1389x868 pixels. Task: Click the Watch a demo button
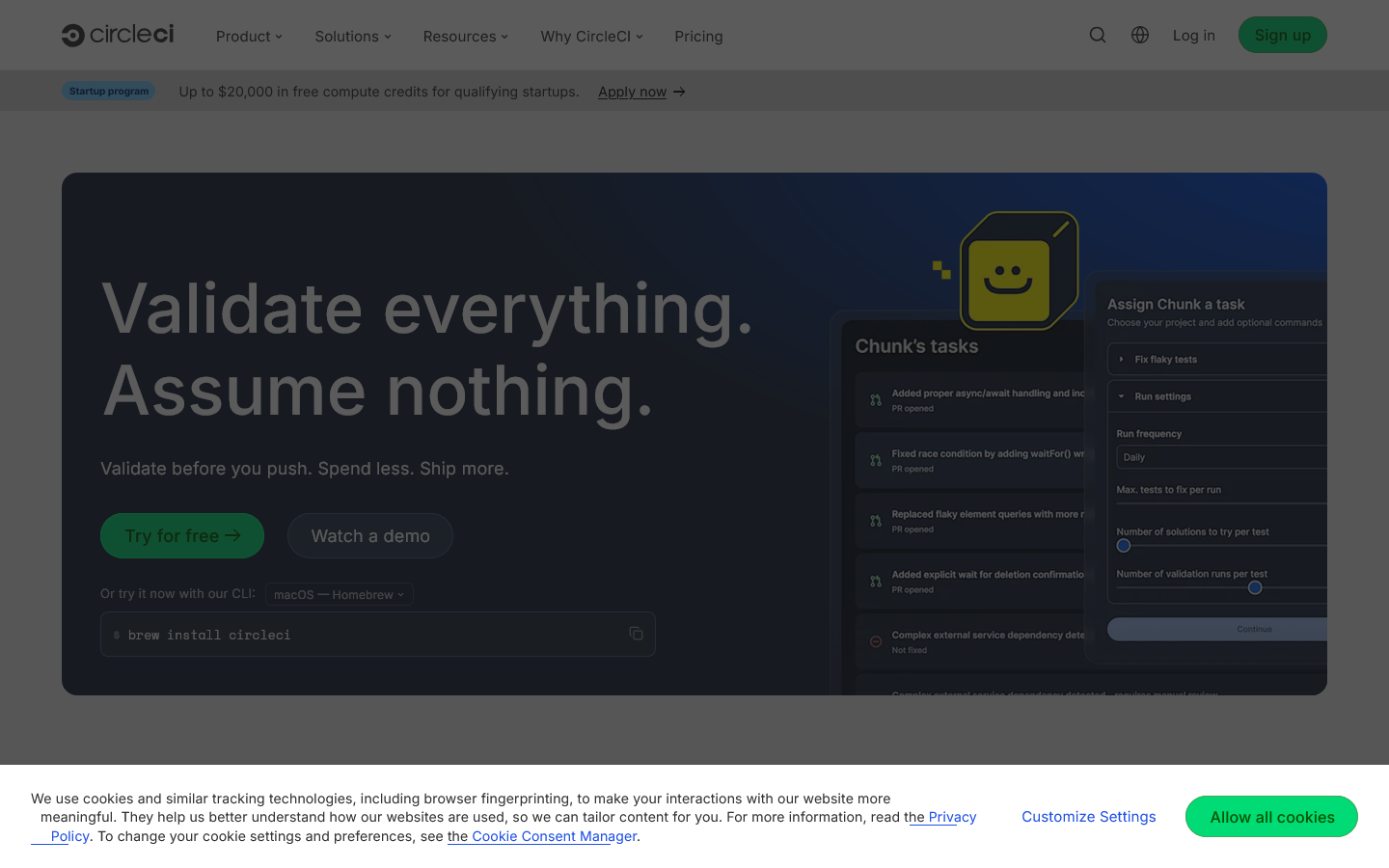(370, 535)
